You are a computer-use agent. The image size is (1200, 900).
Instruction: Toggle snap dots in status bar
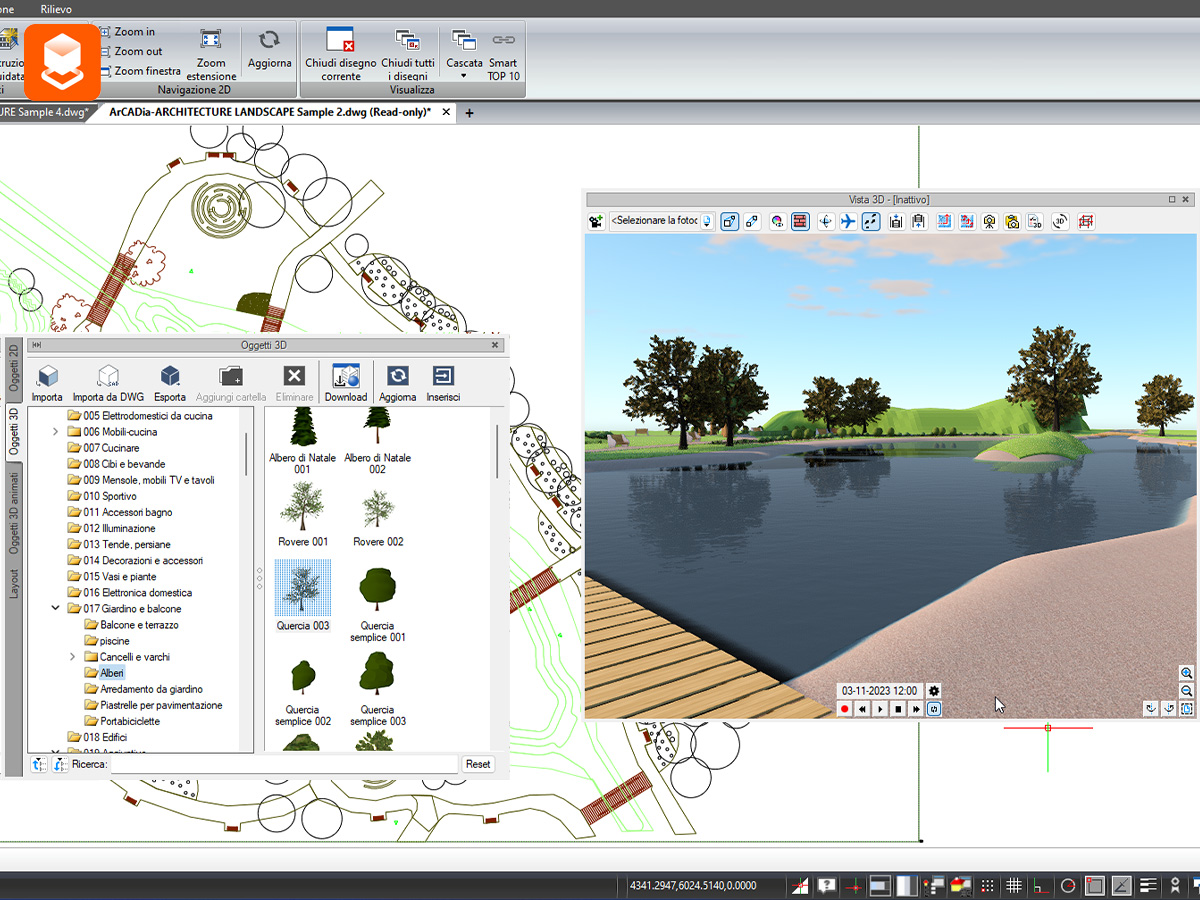[x=987, y=885]
